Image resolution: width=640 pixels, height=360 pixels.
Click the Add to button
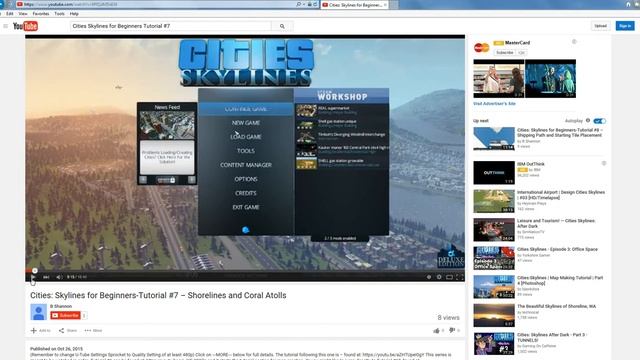[41, 331]
